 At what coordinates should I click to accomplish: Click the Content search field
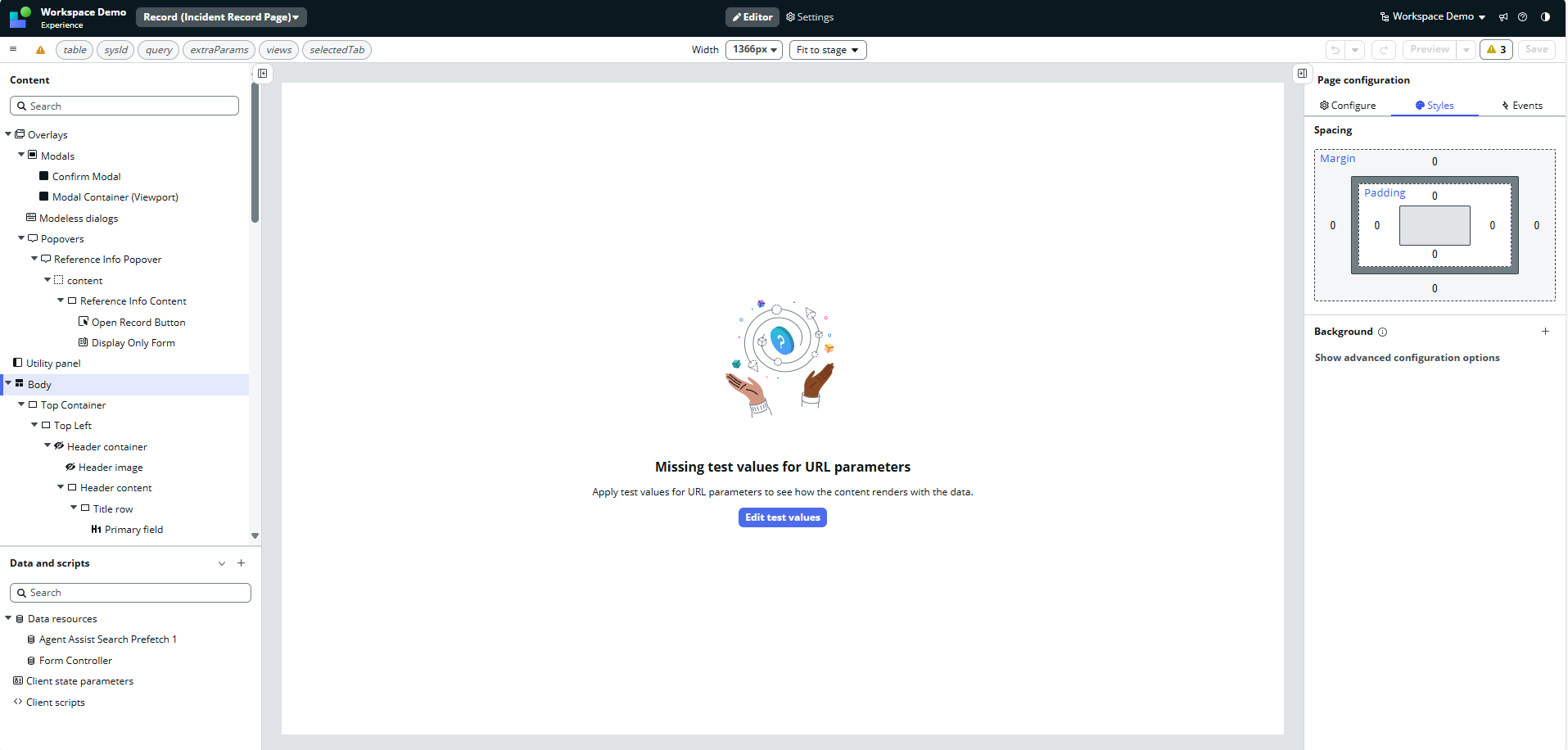click(x=124, y=106)
